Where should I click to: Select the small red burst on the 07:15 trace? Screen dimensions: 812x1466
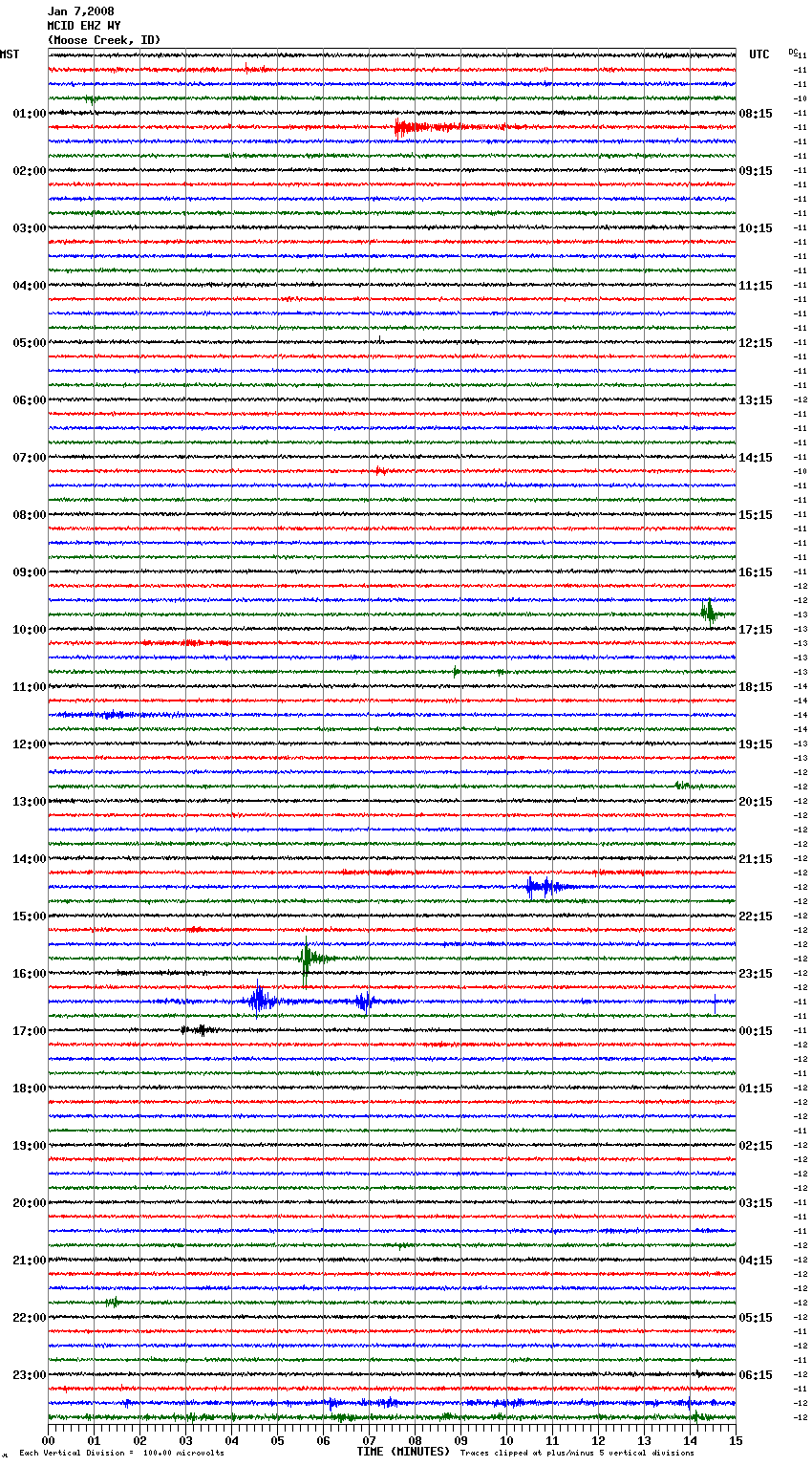(x=382, y=471)
